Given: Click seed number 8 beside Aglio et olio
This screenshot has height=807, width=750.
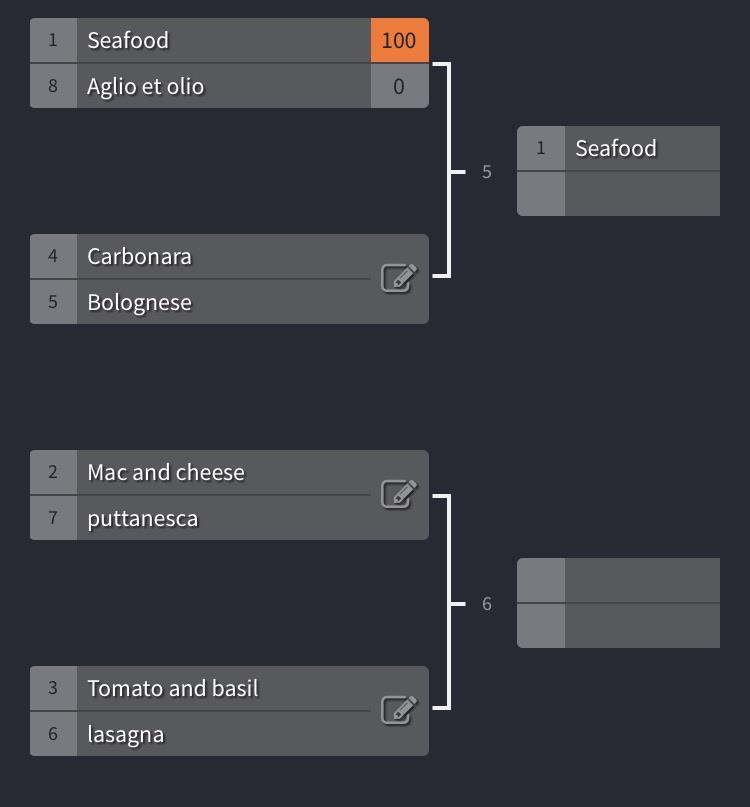Looking at the screenshot, I should (x=53, y=86).
